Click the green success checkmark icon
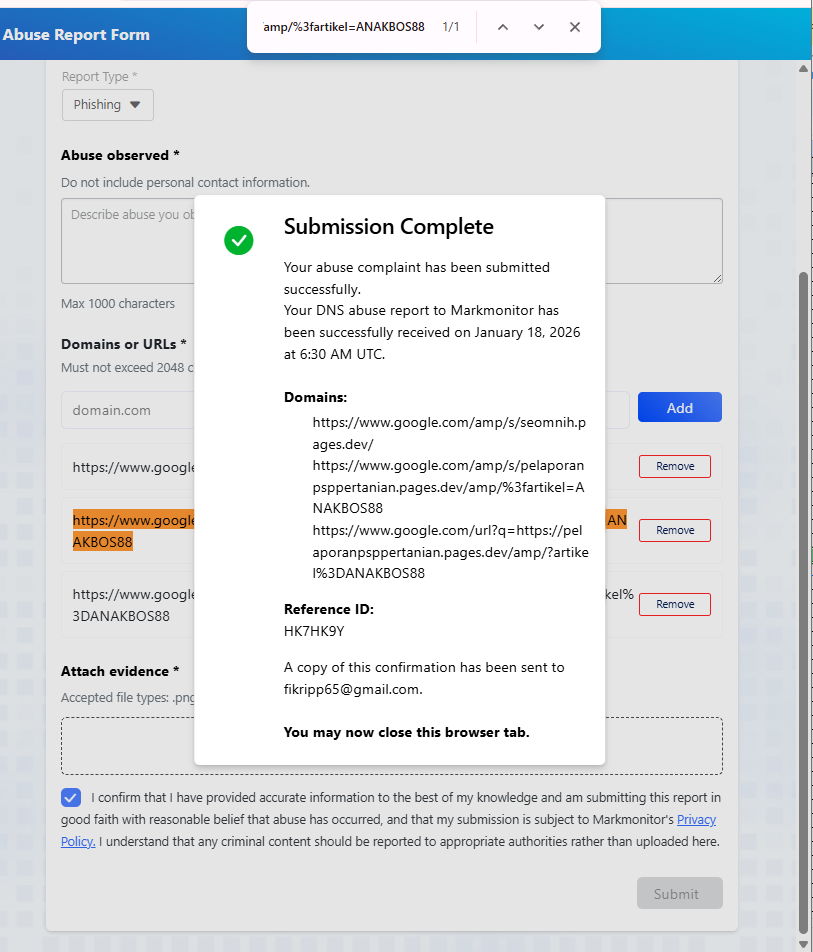 [x=239, y=240]
